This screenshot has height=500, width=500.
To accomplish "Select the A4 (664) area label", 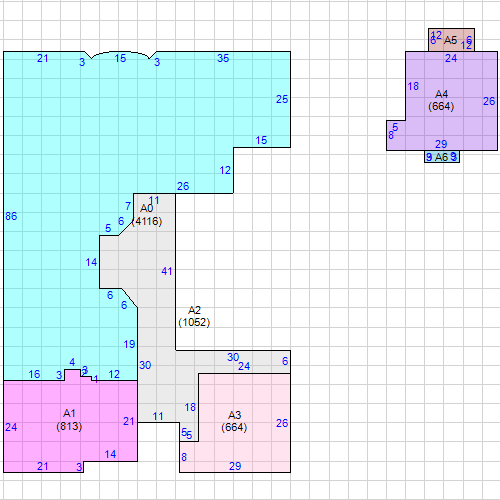I will point(441,100).
